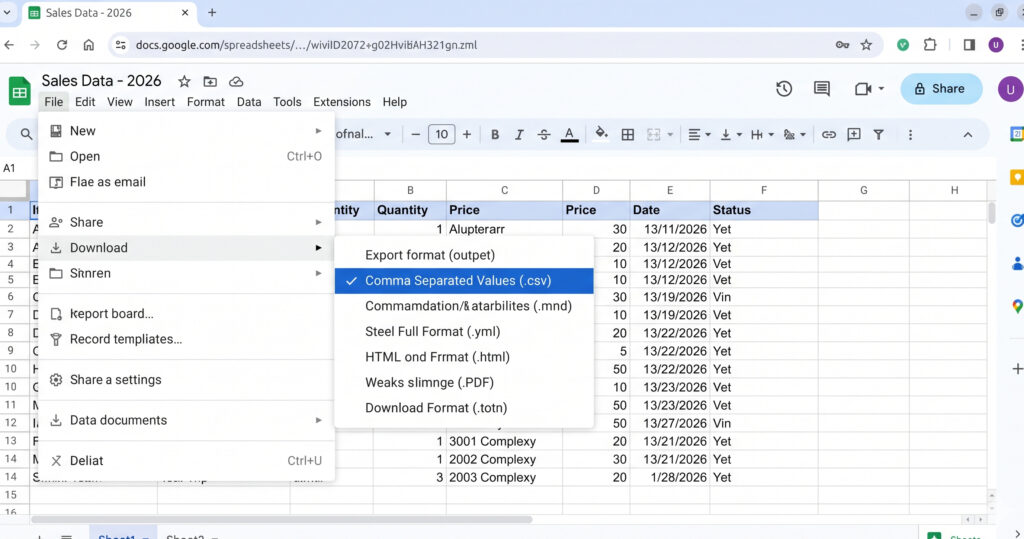Star the Sales Data - 2026 document

184,82
